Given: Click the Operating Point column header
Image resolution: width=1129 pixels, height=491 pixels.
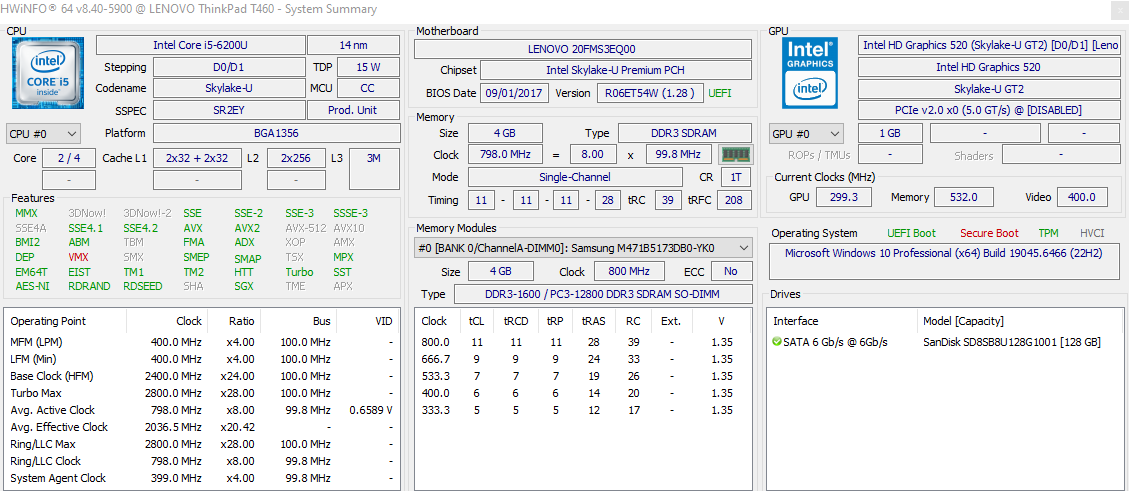Looking at the screenshot, I should click(x=49, y=321).
